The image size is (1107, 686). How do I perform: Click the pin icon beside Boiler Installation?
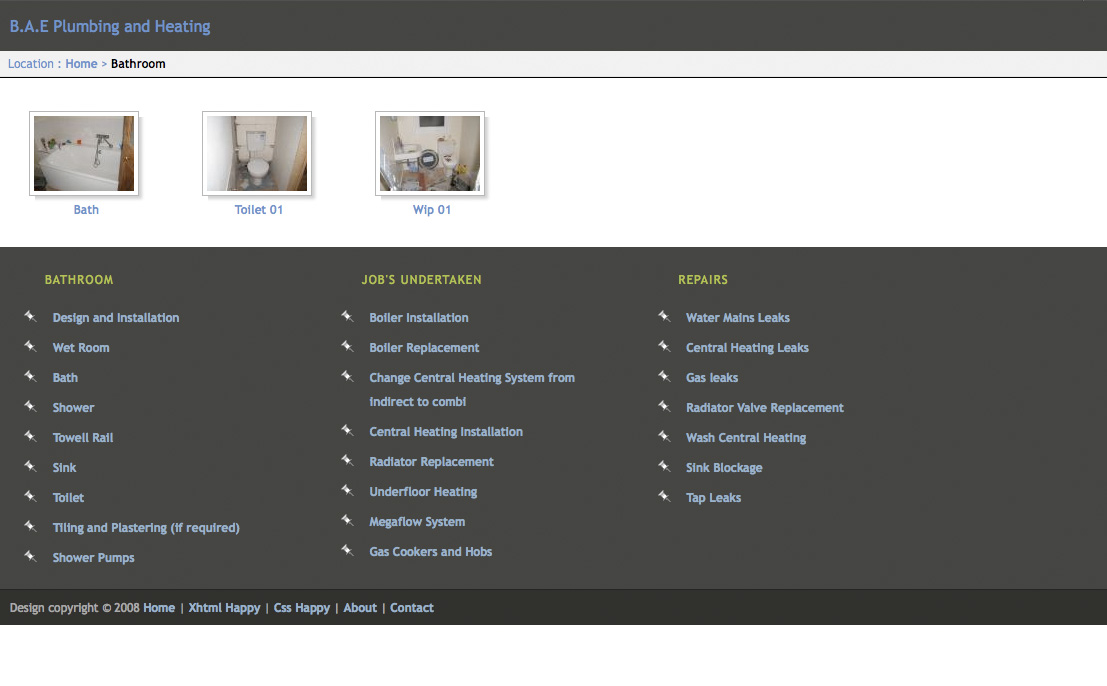347,316
